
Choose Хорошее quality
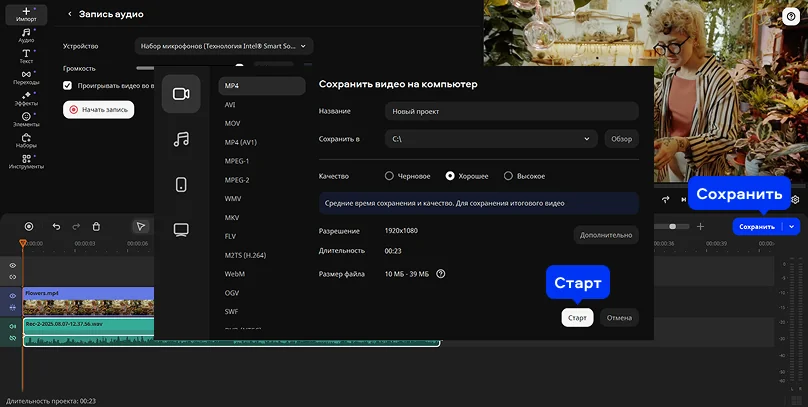click(450, 176)
